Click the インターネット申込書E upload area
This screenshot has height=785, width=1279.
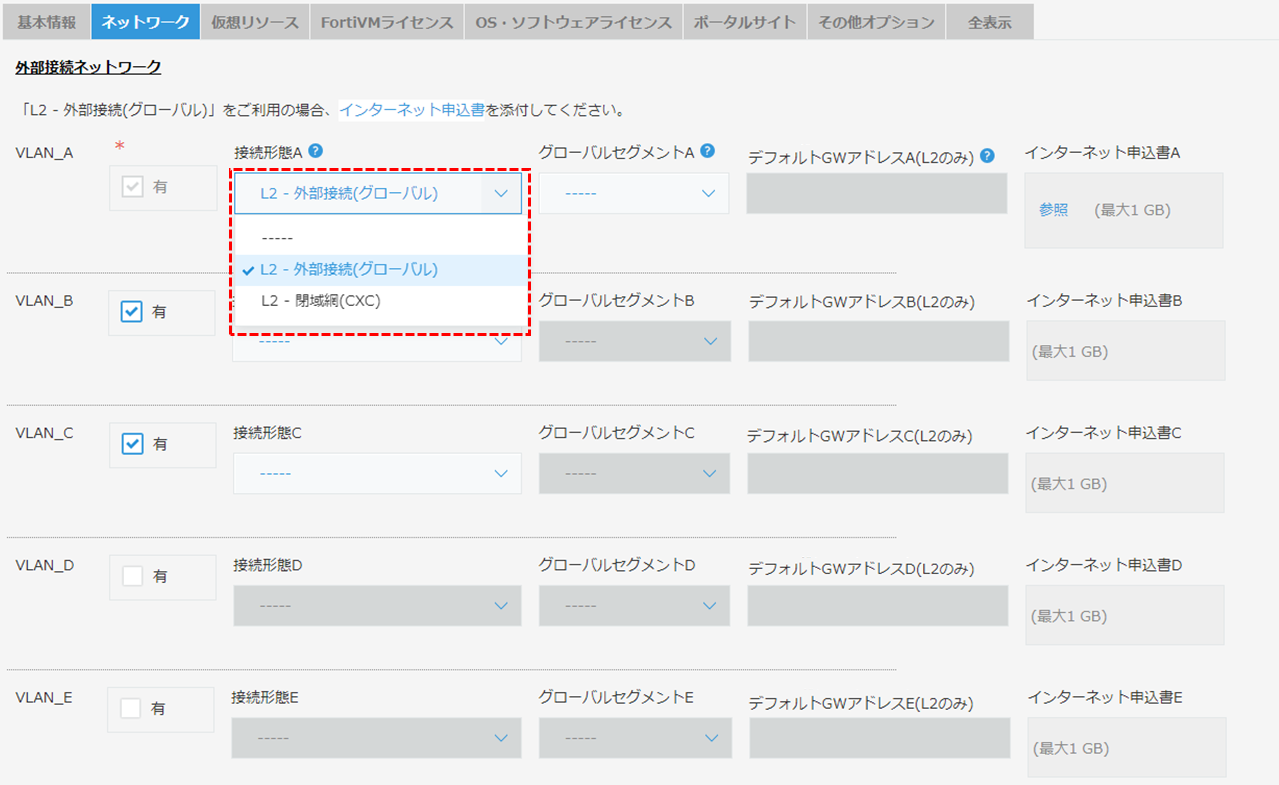(1127, 747)
